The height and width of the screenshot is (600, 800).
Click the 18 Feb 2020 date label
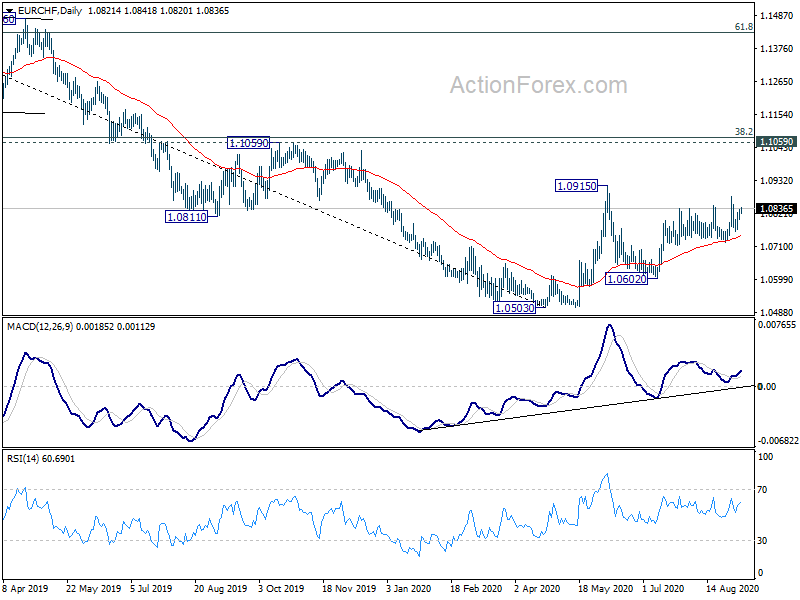point(476,588)
